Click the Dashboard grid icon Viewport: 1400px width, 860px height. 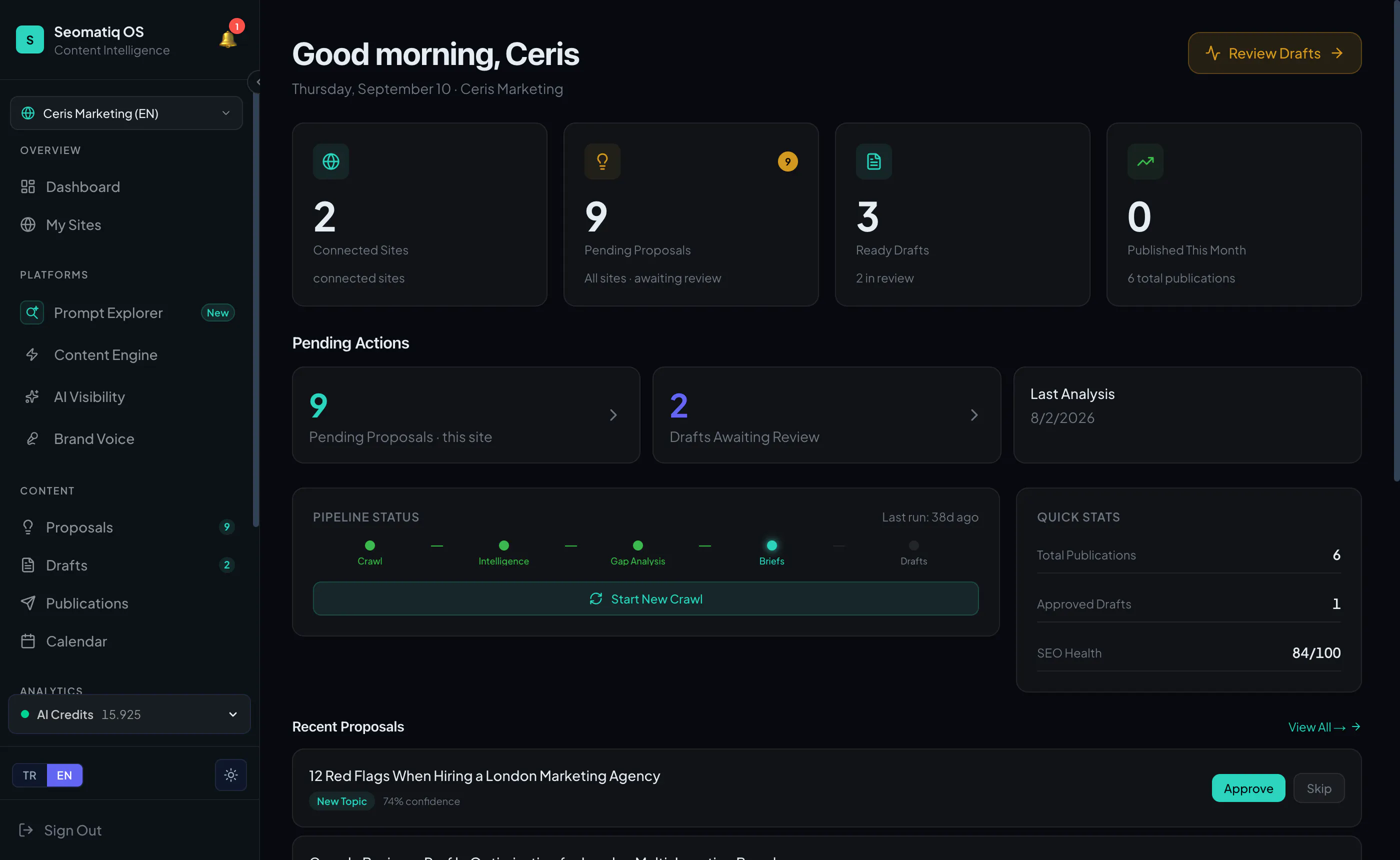click(x=28, y=186)
